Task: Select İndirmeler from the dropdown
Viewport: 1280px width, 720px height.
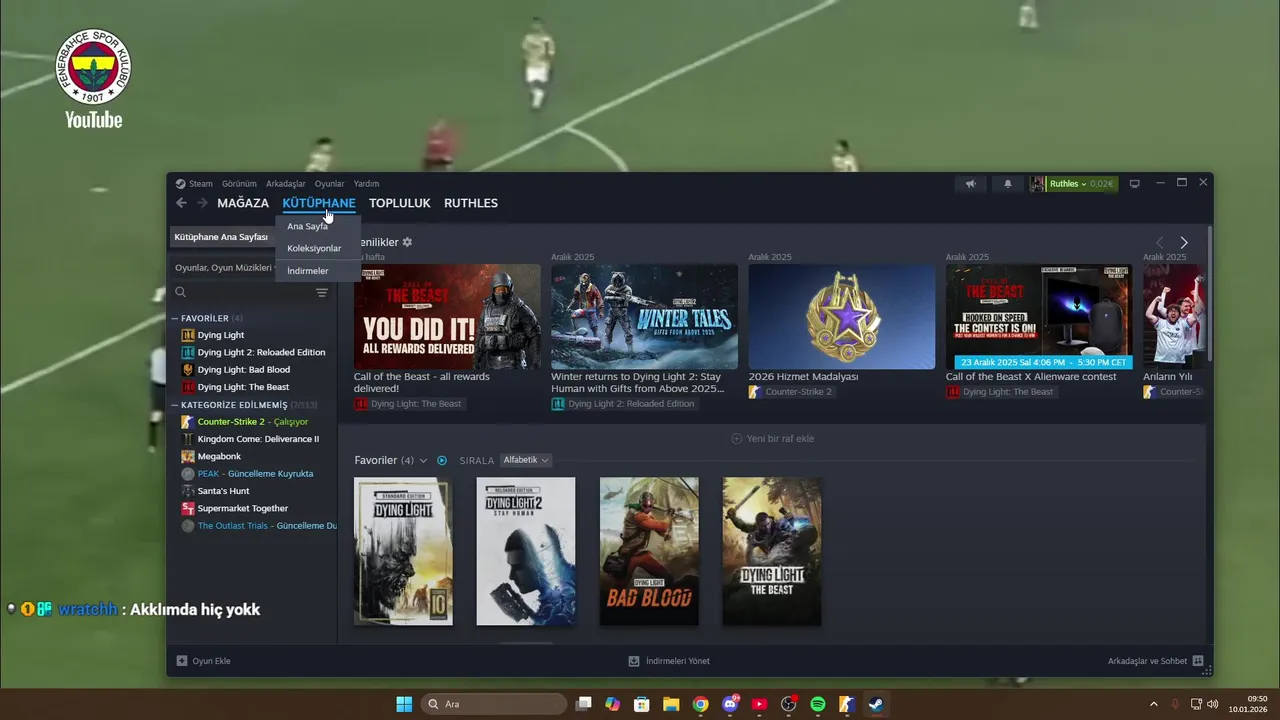Action: 307,271
